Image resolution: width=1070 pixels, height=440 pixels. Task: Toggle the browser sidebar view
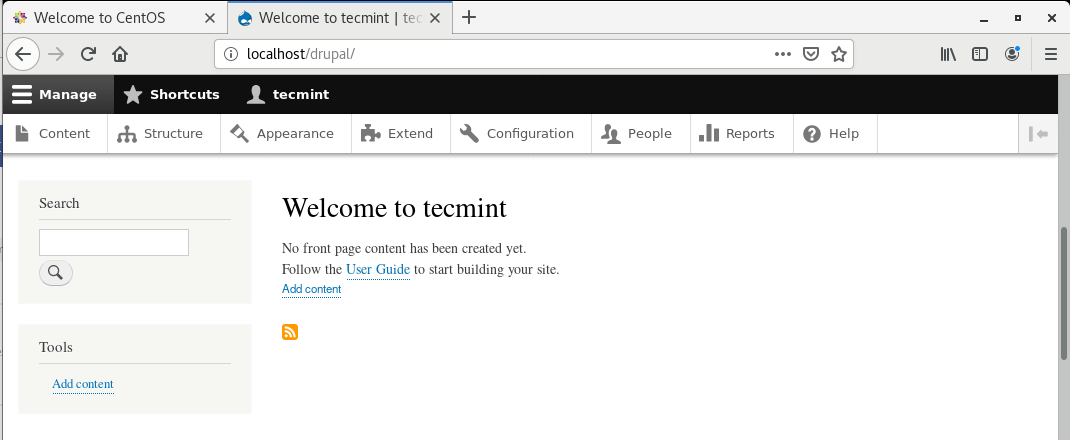980,54
